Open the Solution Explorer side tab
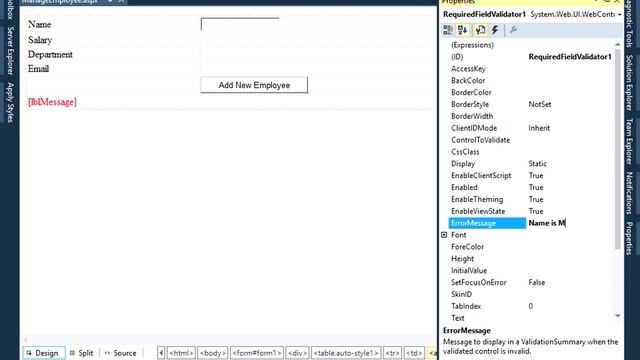 [630, 83]
